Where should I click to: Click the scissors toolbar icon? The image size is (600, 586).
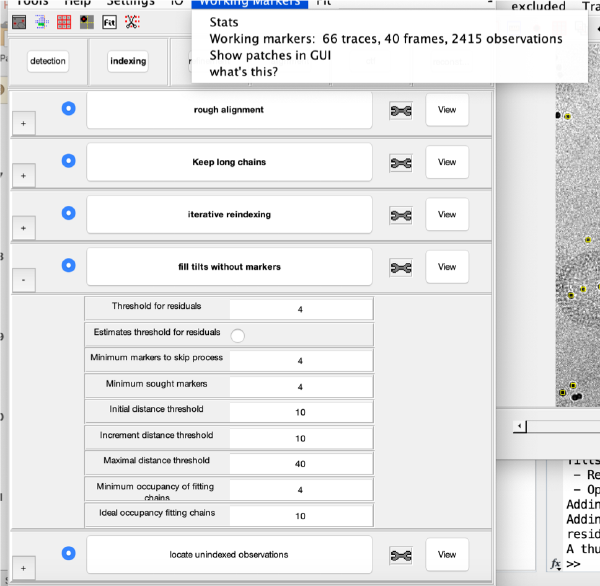click(132, 22)
